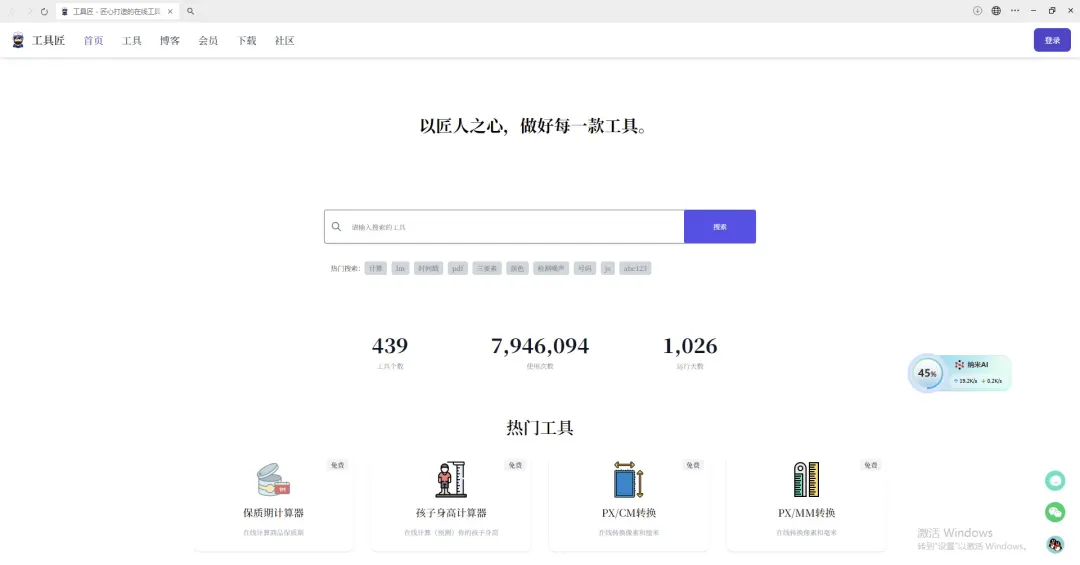The image size is (1080, 565).
Task: Go to the 博客 navigation item
Action: (x=170, y=41)
